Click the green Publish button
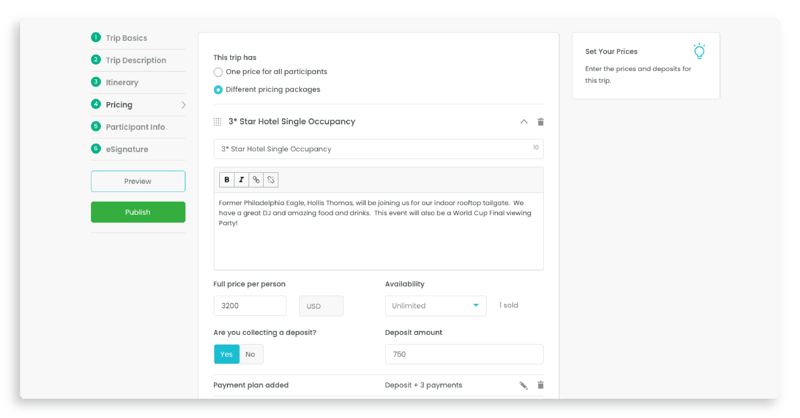 coord(138,212)
